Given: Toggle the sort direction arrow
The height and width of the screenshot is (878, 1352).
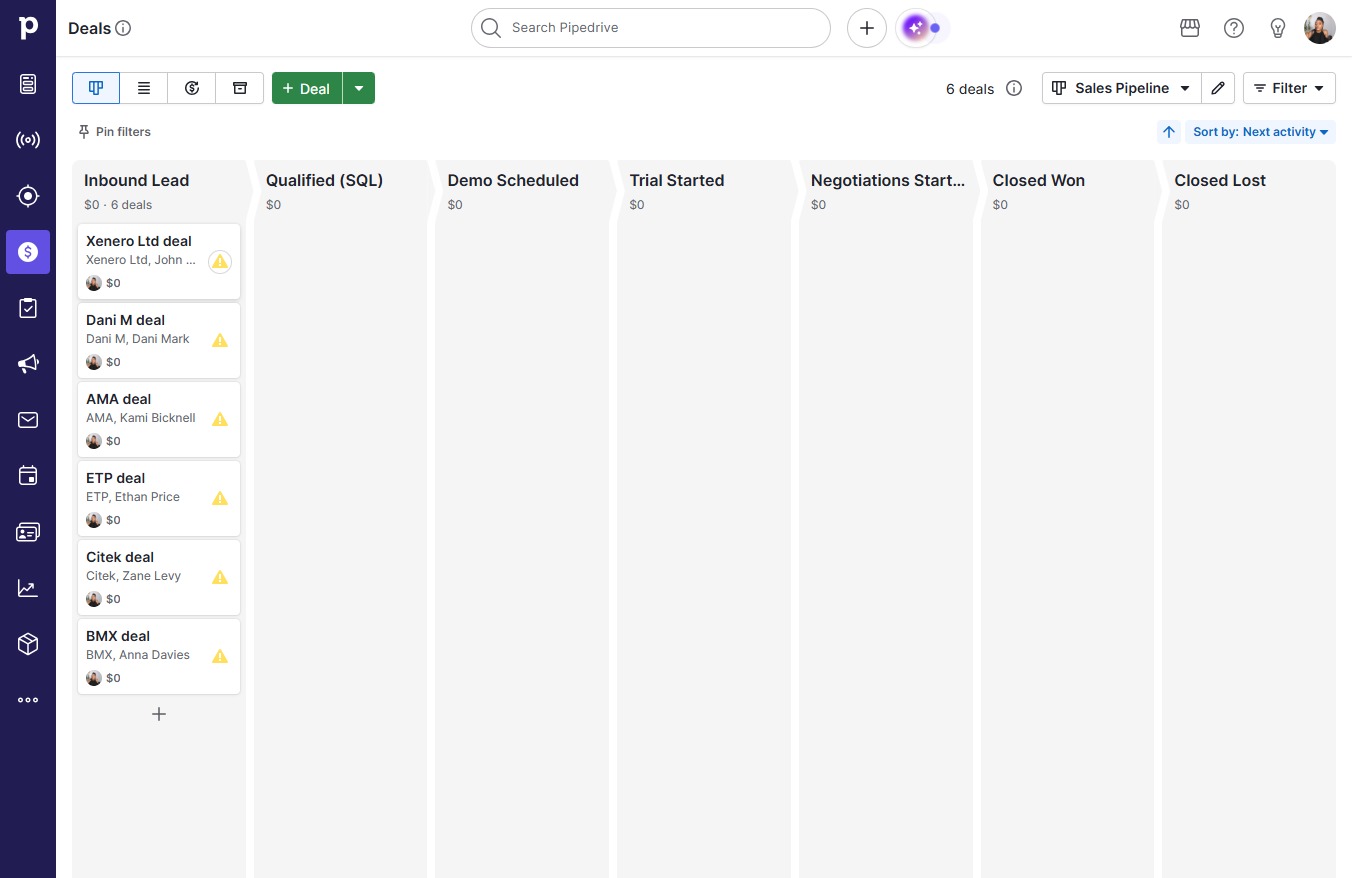Looking at the screenshot, I should point(1169,132).
